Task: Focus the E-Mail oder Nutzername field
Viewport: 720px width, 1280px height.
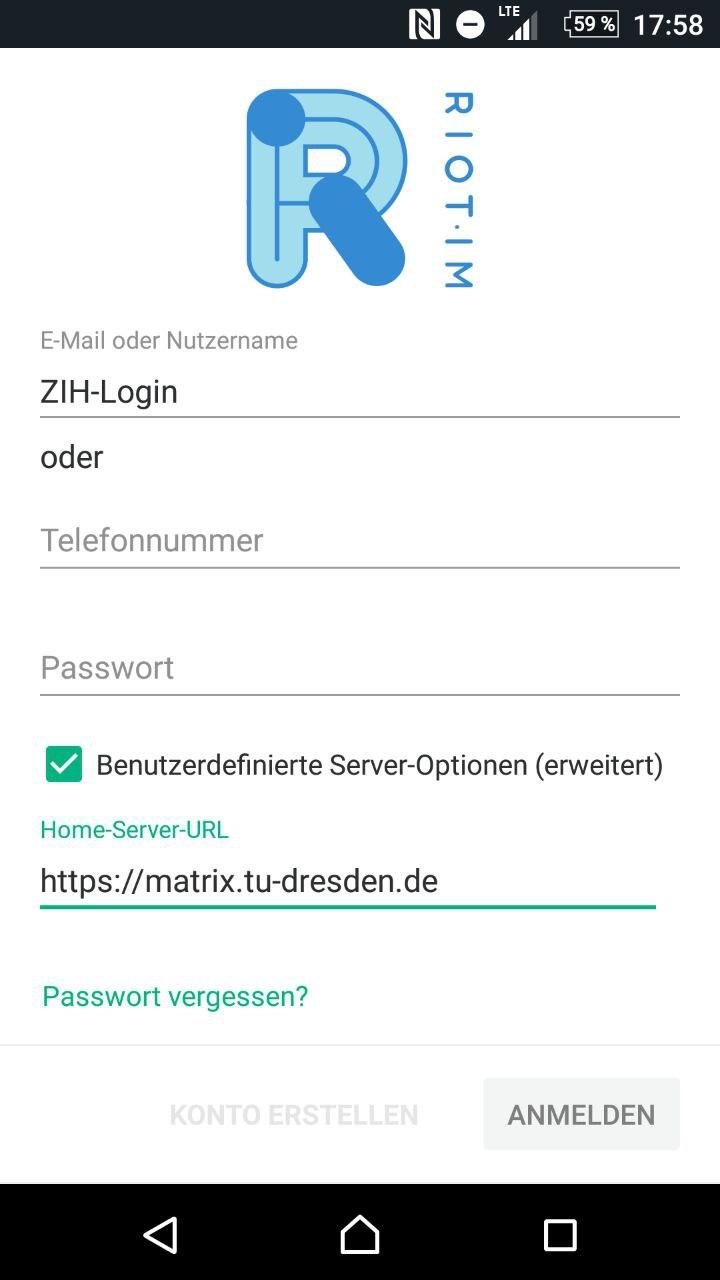Action: 359,391
